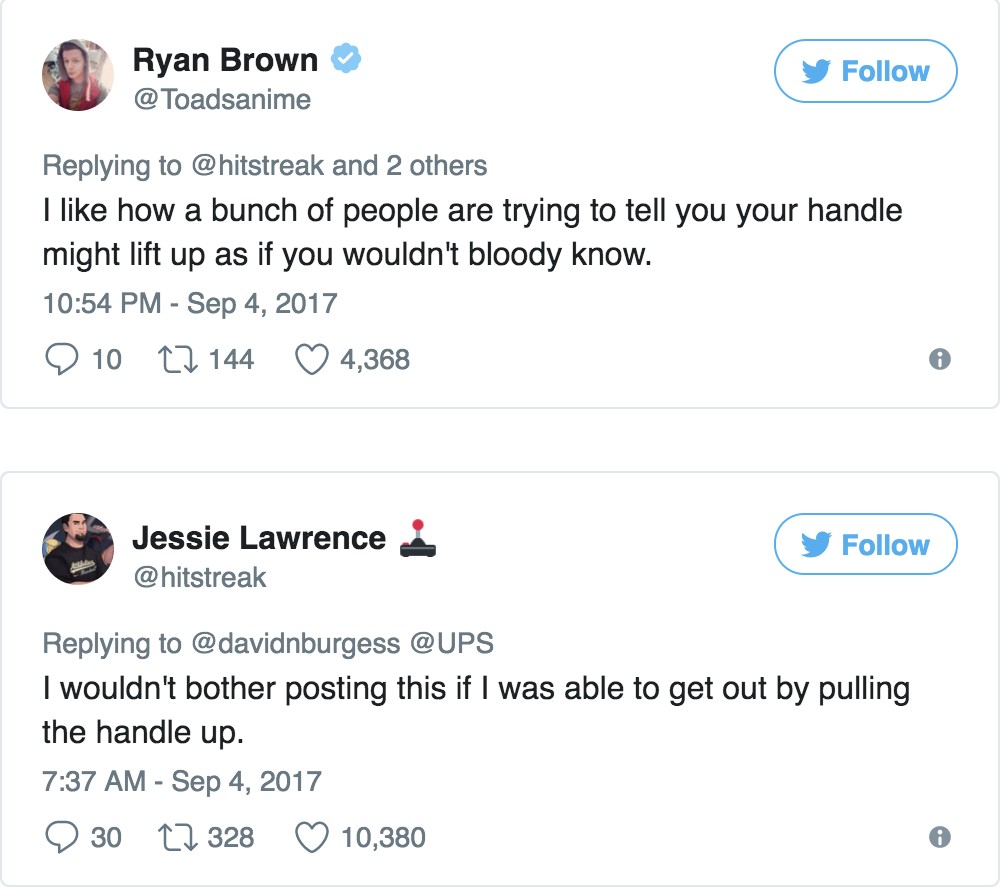The width and height of the screenshot is (1004, 888).
Task: Follow Ryan Brown
Action: (x=865, y=71)
